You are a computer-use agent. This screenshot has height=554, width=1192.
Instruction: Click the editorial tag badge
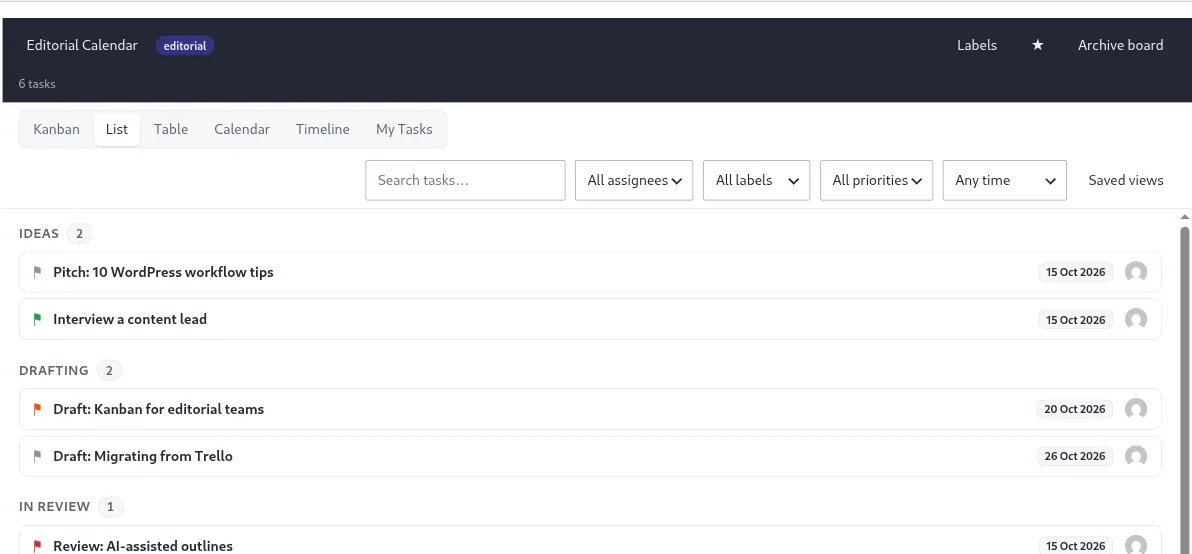coord(185,46)
